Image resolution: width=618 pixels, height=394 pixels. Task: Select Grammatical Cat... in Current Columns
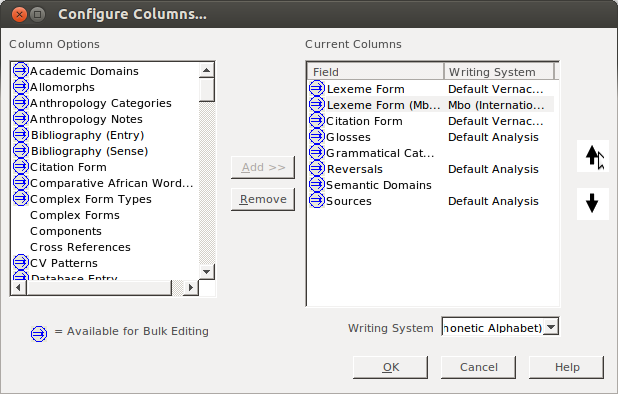click(x=380, y=153)
